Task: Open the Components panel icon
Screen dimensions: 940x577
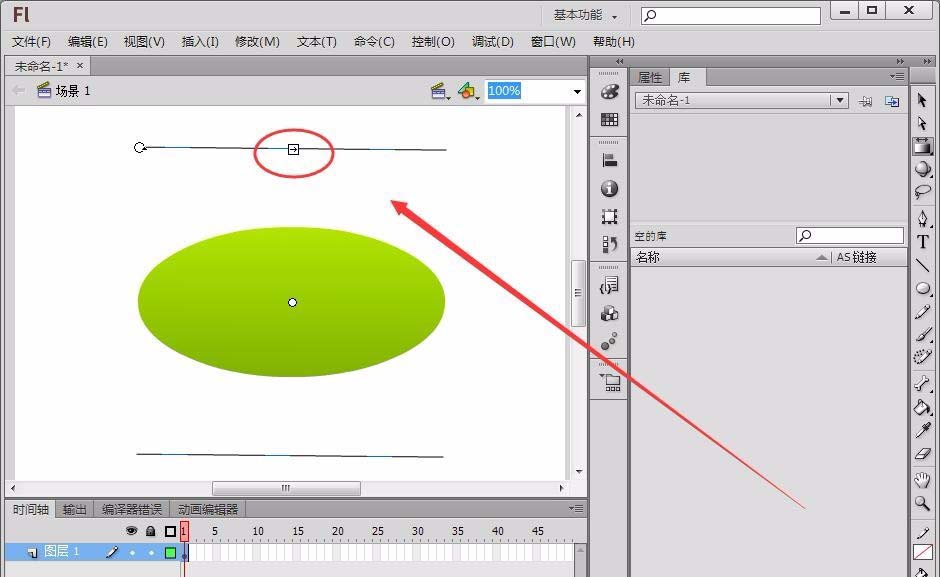Action: (610, 314)
